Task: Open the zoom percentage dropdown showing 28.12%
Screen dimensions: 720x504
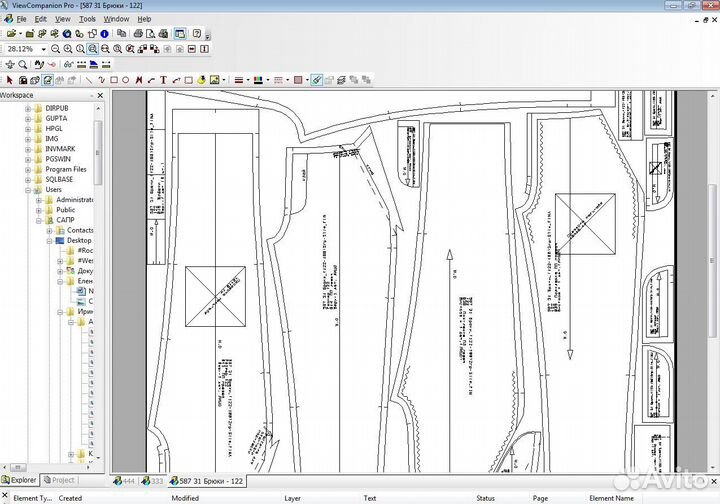Action: click(44, 49)
